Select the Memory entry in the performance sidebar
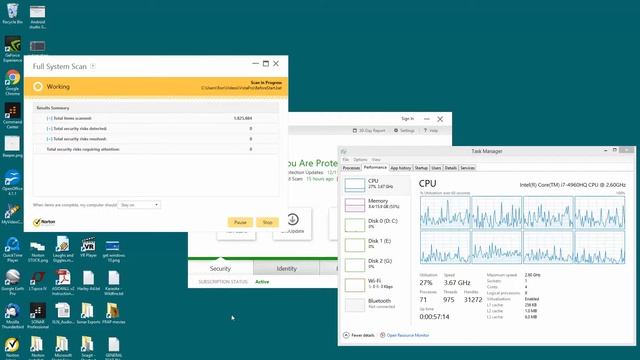Image resolution: width=640 pixels, height=360 pixels. coord(376,204)
